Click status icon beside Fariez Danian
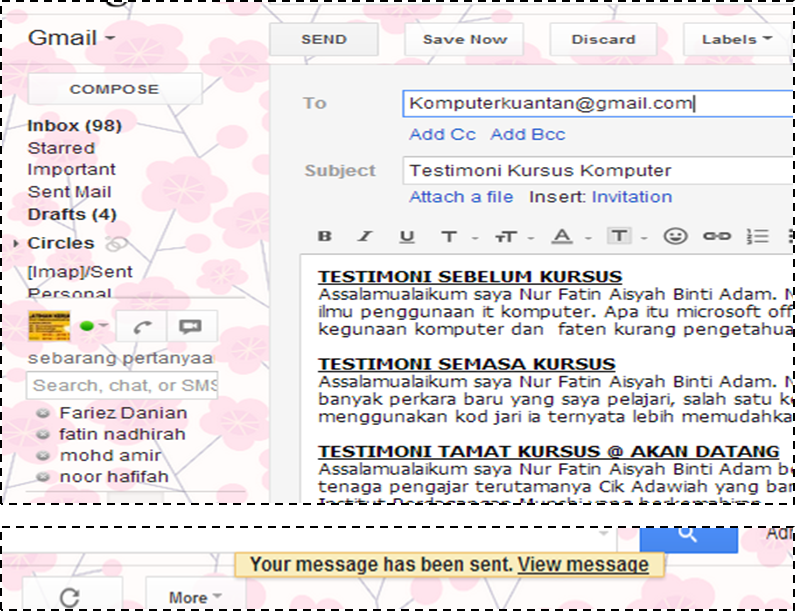 [x=44, y=413]
